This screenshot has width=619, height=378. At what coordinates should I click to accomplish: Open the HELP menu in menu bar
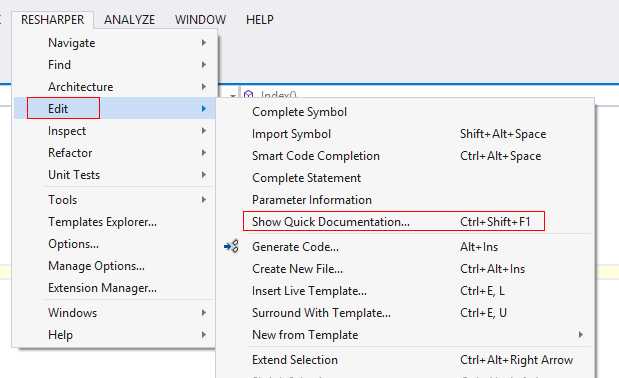point(260,19)
